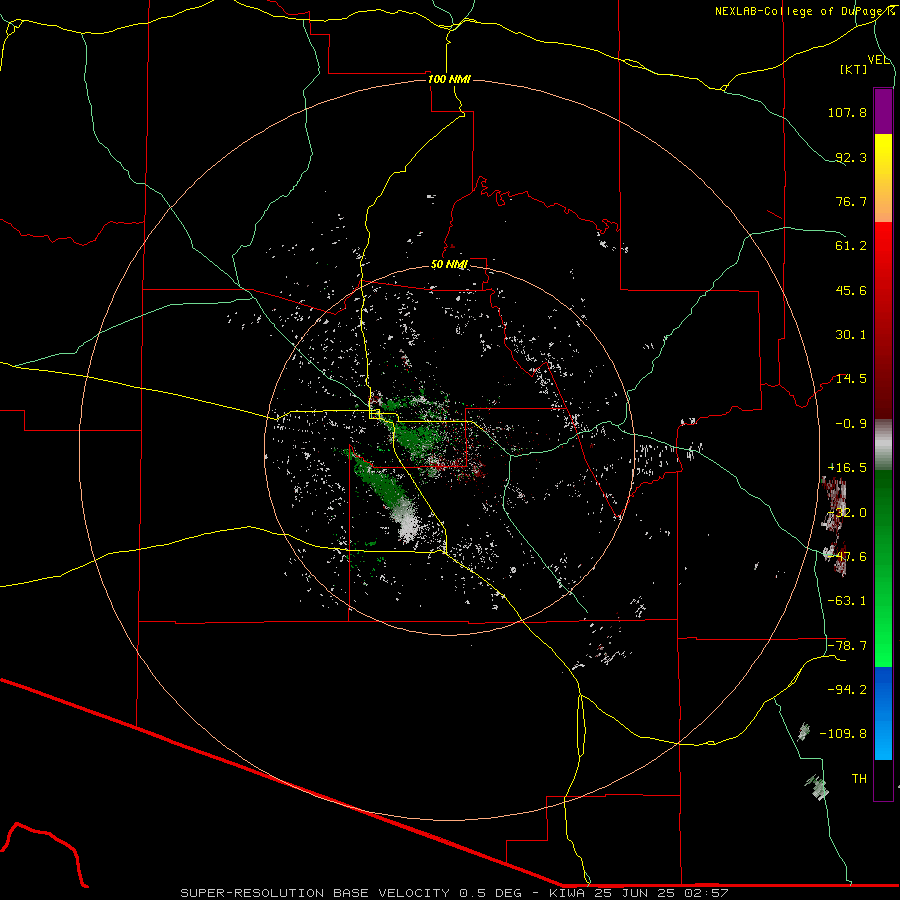Viewport: 900px width, 900px height.
Task: Click the TH label on the legend
Action: coord(859,779)
